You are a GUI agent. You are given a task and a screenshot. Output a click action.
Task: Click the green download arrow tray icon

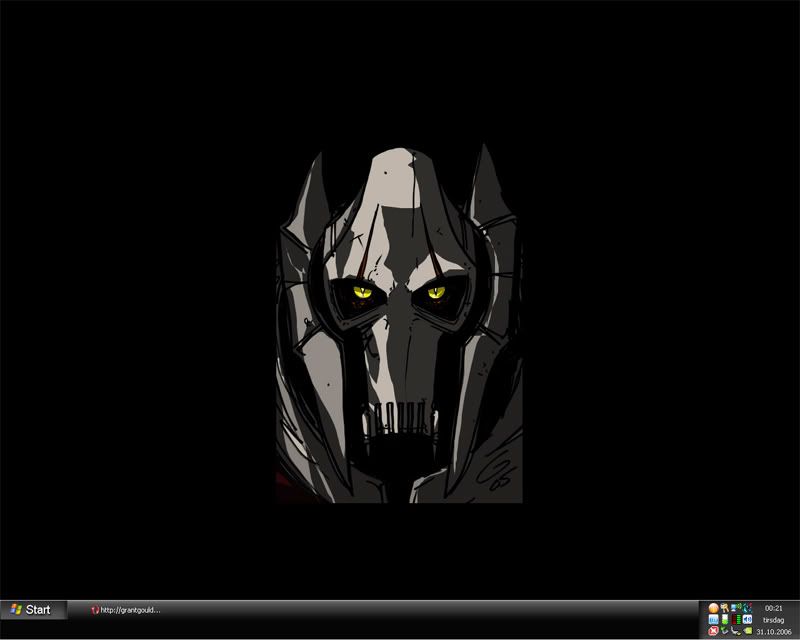point(724,620)
